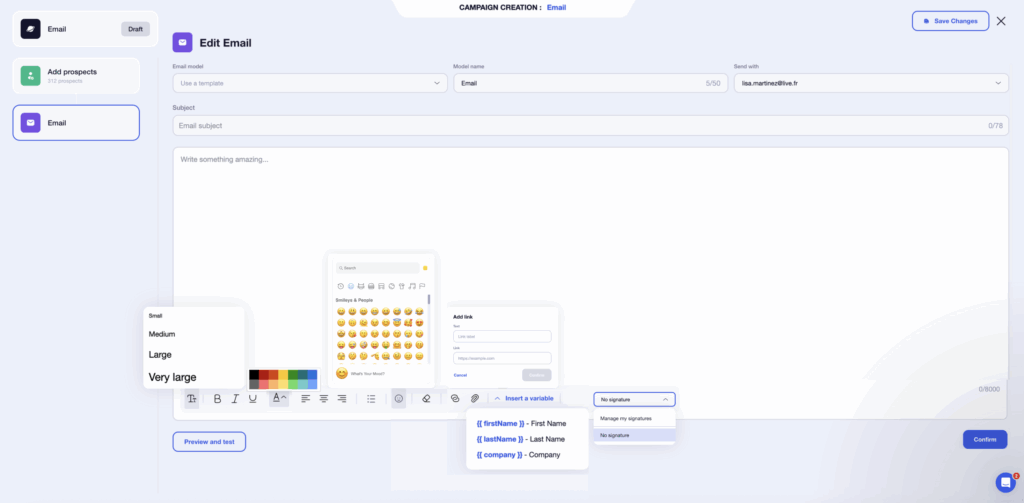The image size is (1024, 503).
Task: Select Manage my signatures option
Action: [626, 418]
